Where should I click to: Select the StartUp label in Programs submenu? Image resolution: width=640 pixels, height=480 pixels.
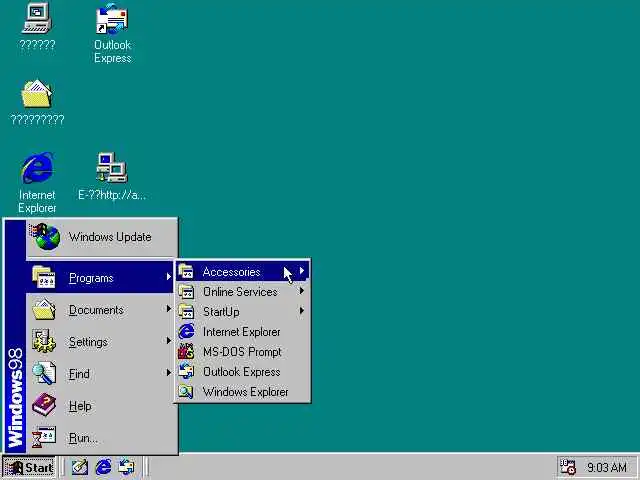pos(221,312)
